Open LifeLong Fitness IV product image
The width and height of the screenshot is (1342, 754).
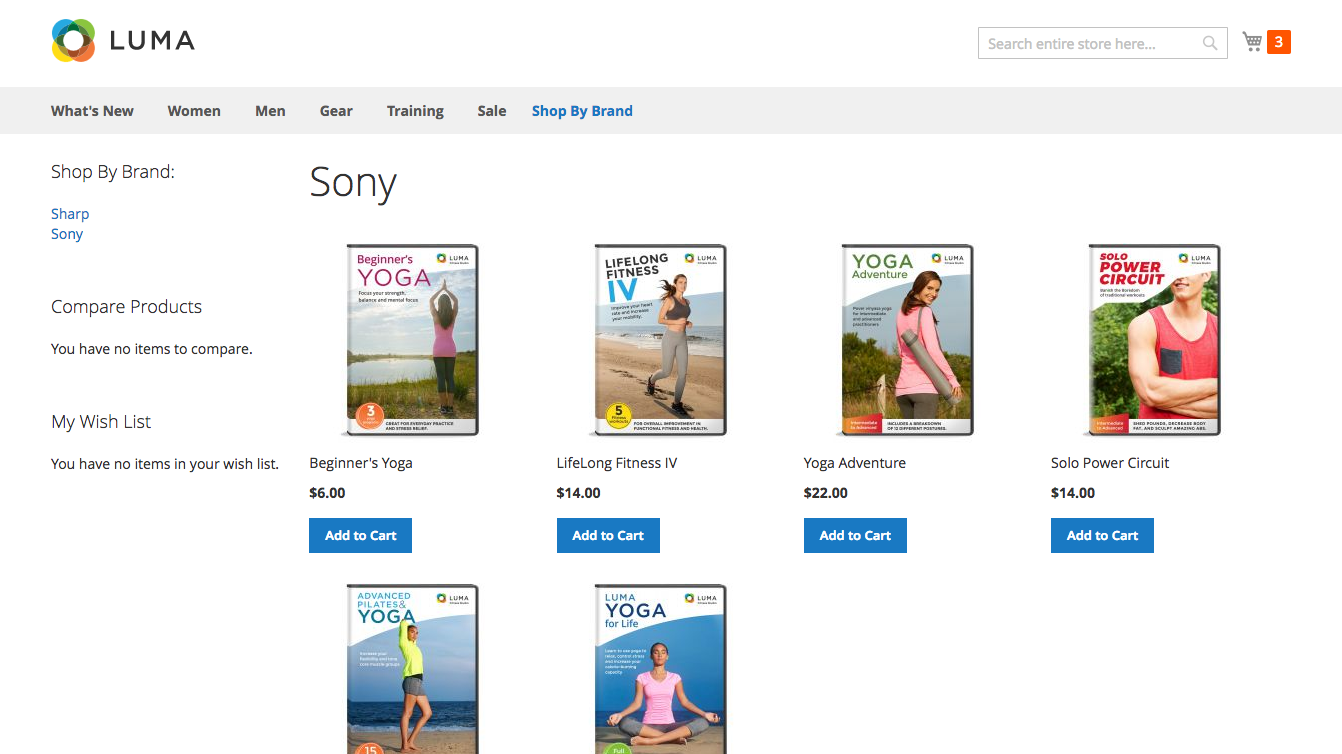coord(657,340)
